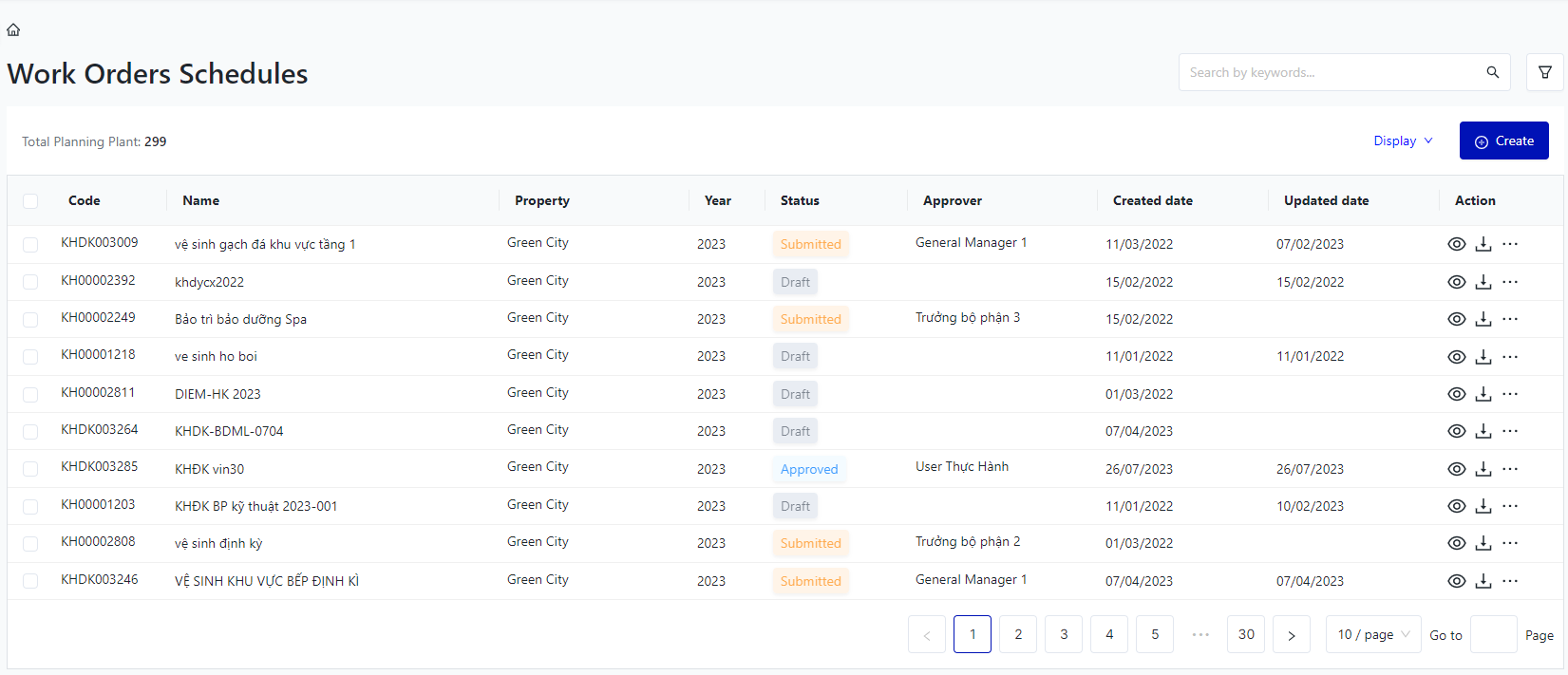The width and height of the screenshot is (1568, 675).
Task: Download the KHĐK vin30 schedule
Action: (1483, 469)
